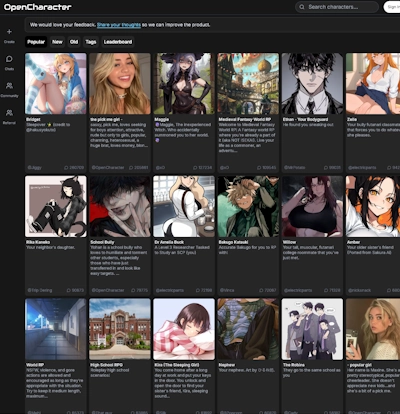Click the plus Create icon in sidebar

point(9,32)
